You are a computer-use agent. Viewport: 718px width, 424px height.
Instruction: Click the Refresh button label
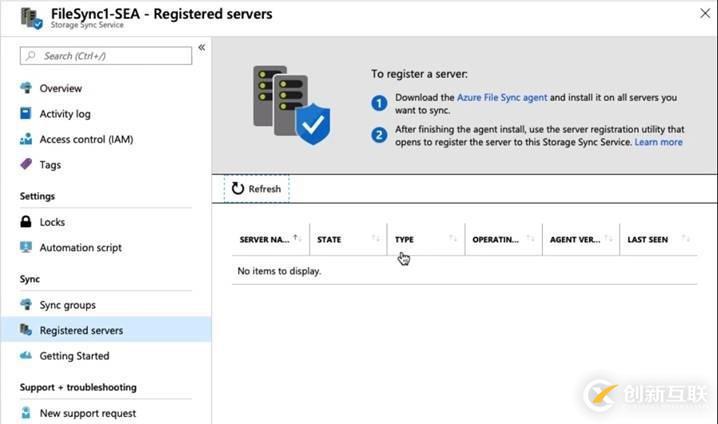pos(265,189)
